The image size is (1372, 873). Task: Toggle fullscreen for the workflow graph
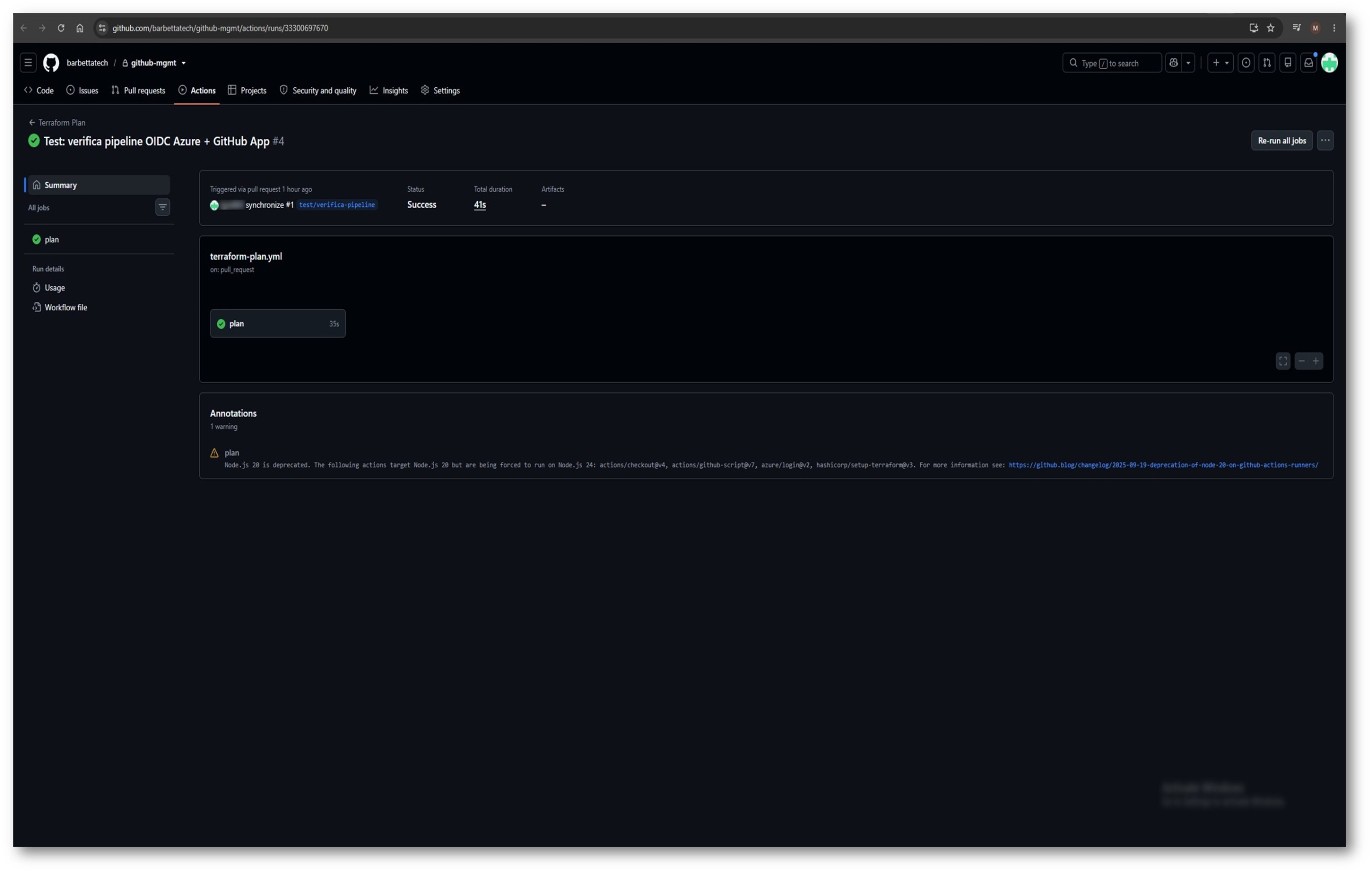pyautogui.click(x=1282, y=361)
